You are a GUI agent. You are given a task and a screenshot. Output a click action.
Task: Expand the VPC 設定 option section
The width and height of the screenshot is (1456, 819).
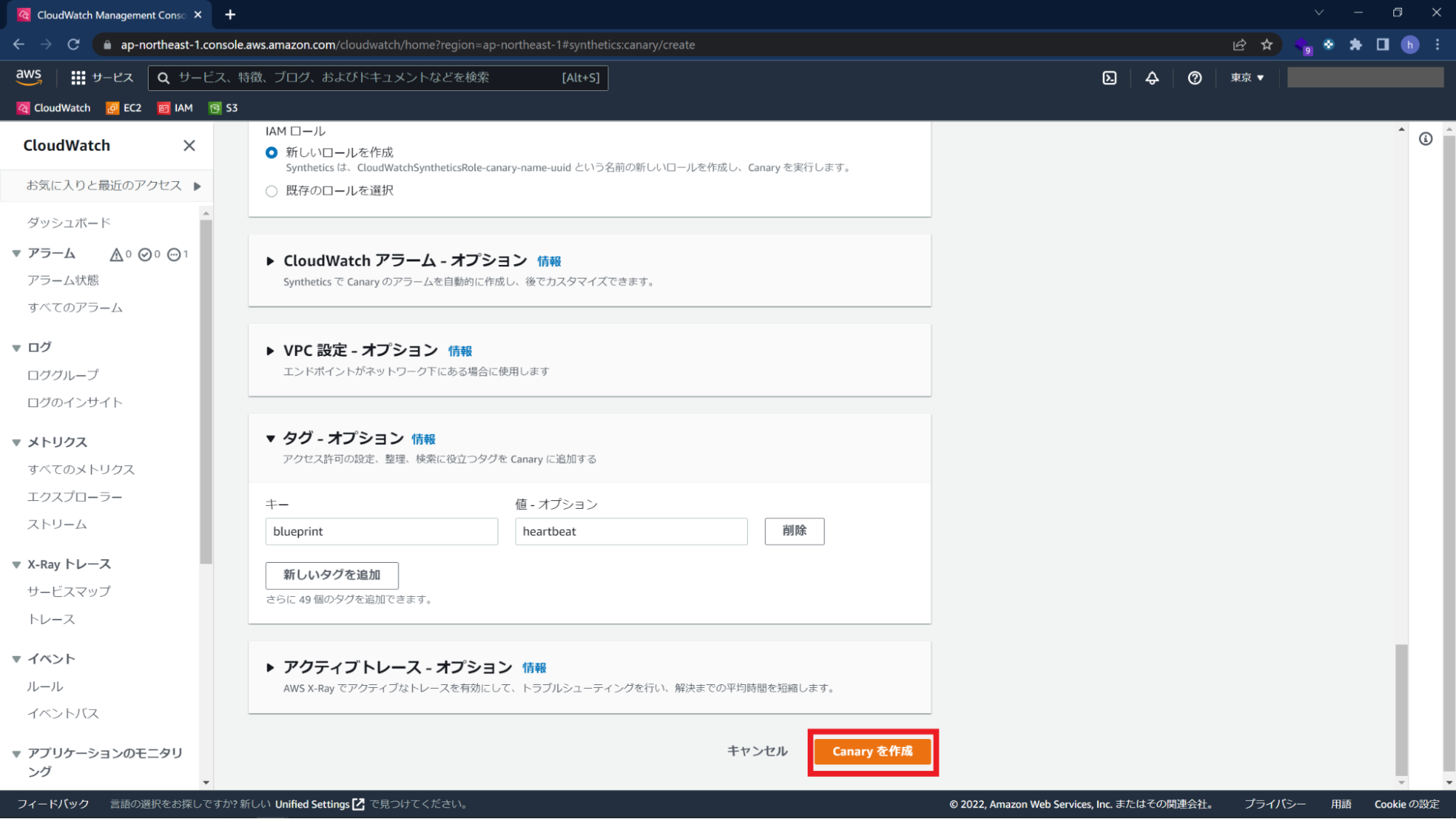click(x=270, y=351)
